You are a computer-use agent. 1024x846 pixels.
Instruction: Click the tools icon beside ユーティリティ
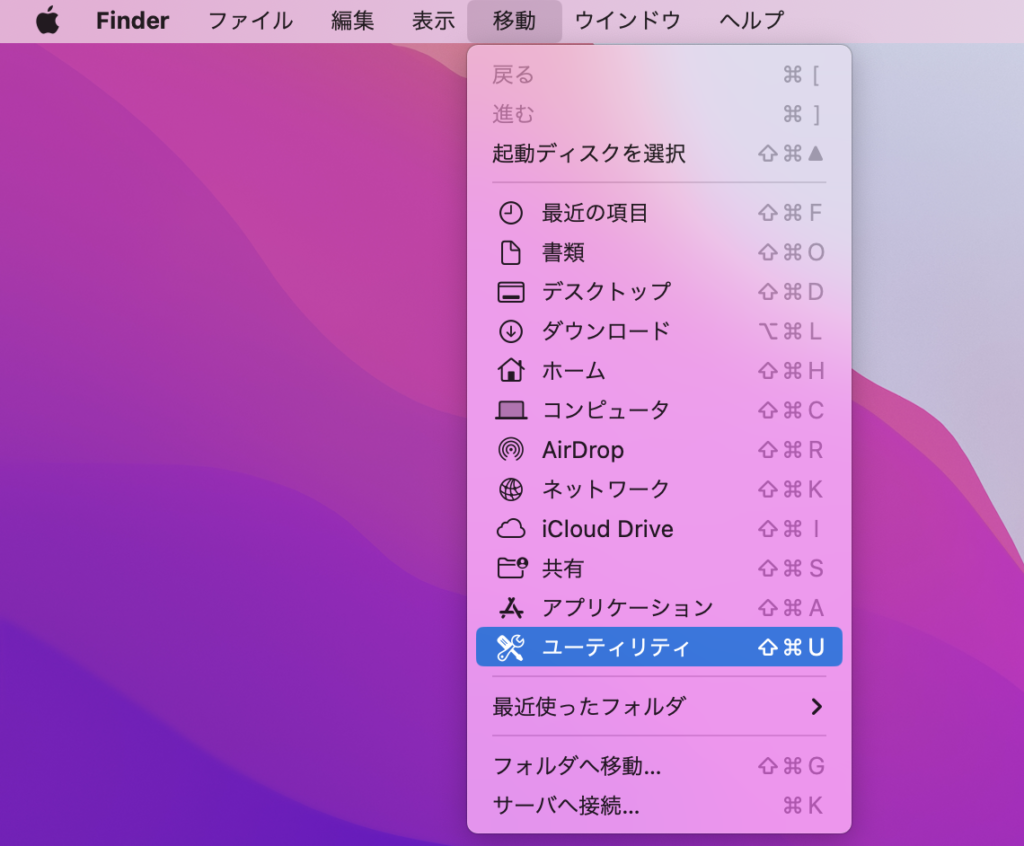(x=510, y=647)
